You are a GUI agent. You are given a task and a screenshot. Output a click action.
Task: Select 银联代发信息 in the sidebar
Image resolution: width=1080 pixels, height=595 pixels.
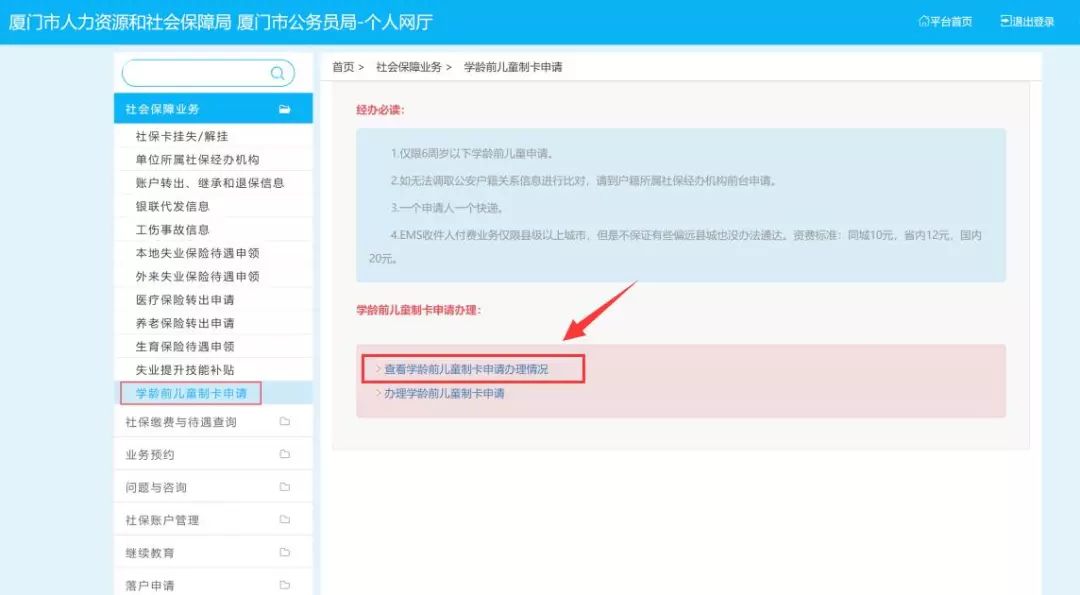click(172, 207)
